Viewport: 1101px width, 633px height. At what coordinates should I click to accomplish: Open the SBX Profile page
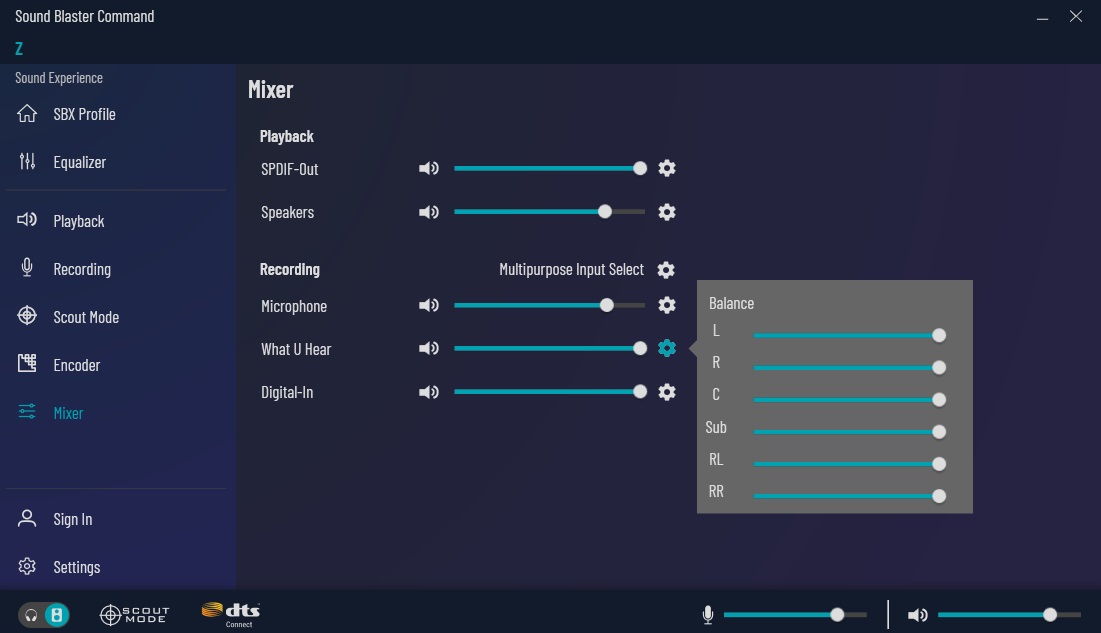[x=84, y=114]
